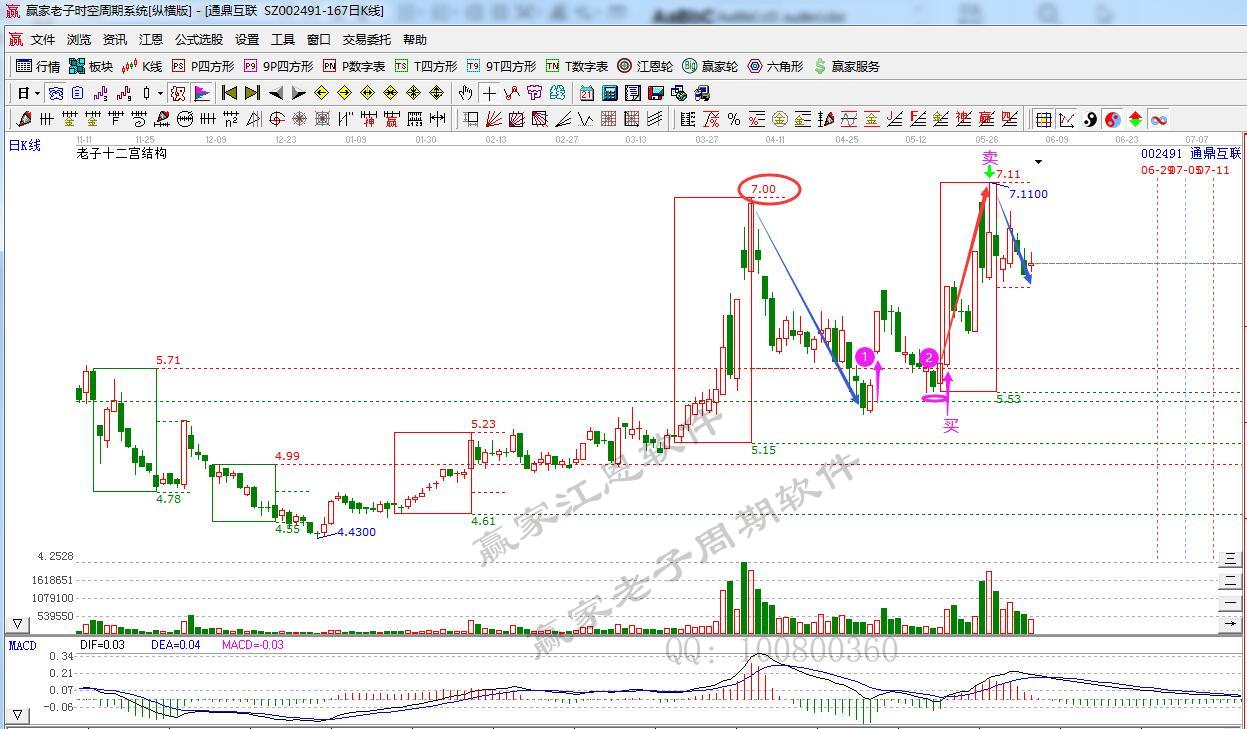
Task: Jump to first bar with skip-back arrow
Action: (x=229, y=93)
